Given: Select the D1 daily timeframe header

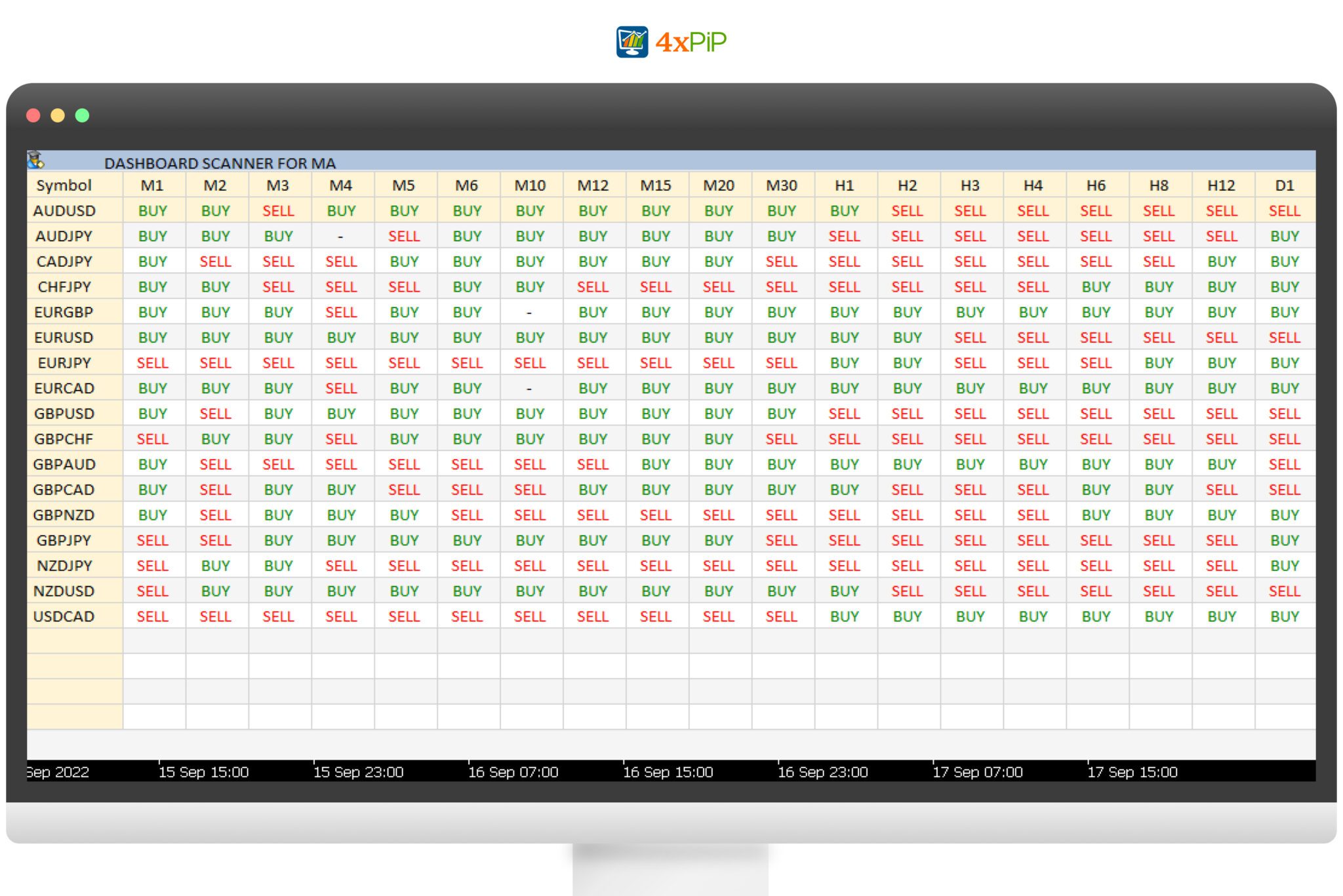Looking at the screenshot, I should click(x=1285, y=185).
